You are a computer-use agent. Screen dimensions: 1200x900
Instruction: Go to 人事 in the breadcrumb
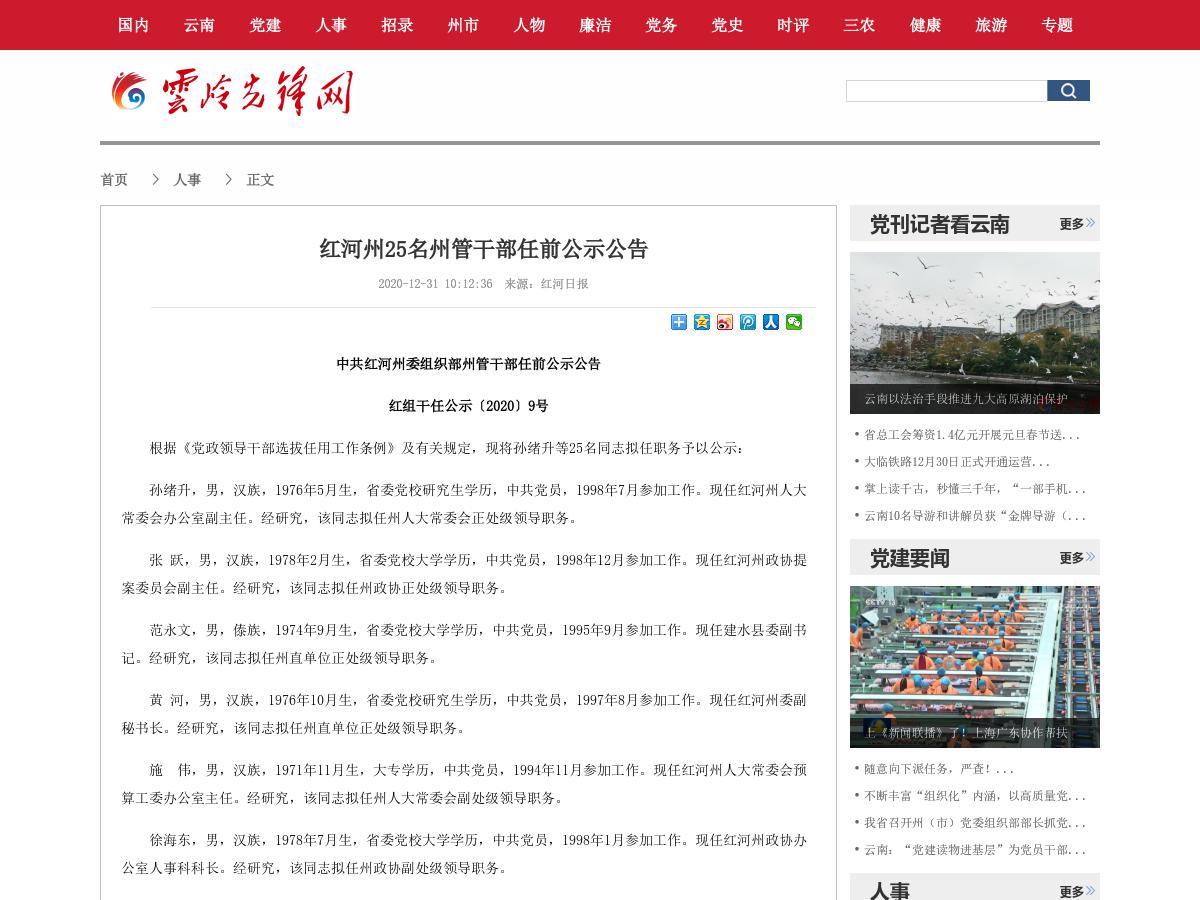(x=187, y=180)
